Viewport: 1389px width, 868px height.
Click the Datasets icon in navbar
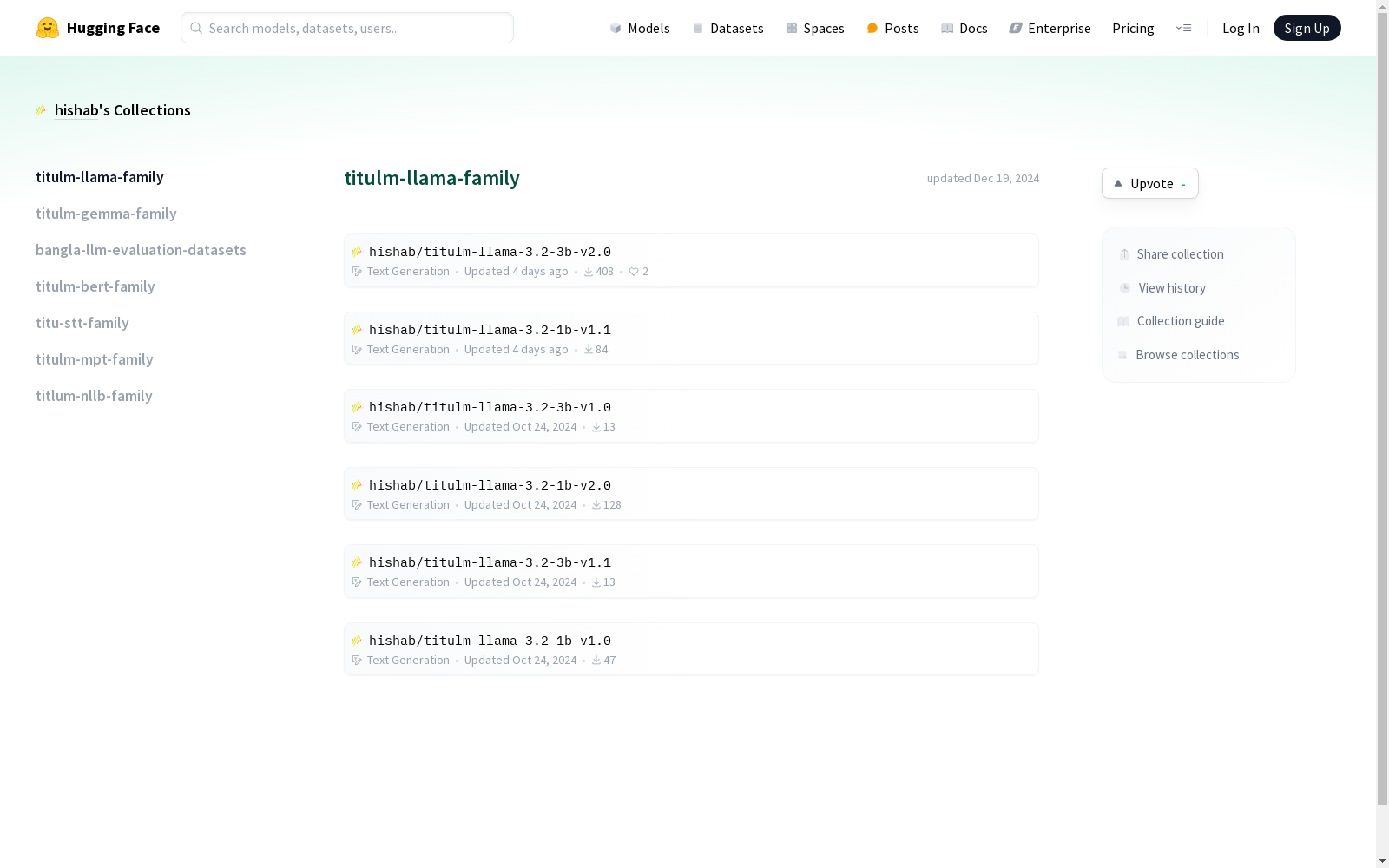(698, 28)
